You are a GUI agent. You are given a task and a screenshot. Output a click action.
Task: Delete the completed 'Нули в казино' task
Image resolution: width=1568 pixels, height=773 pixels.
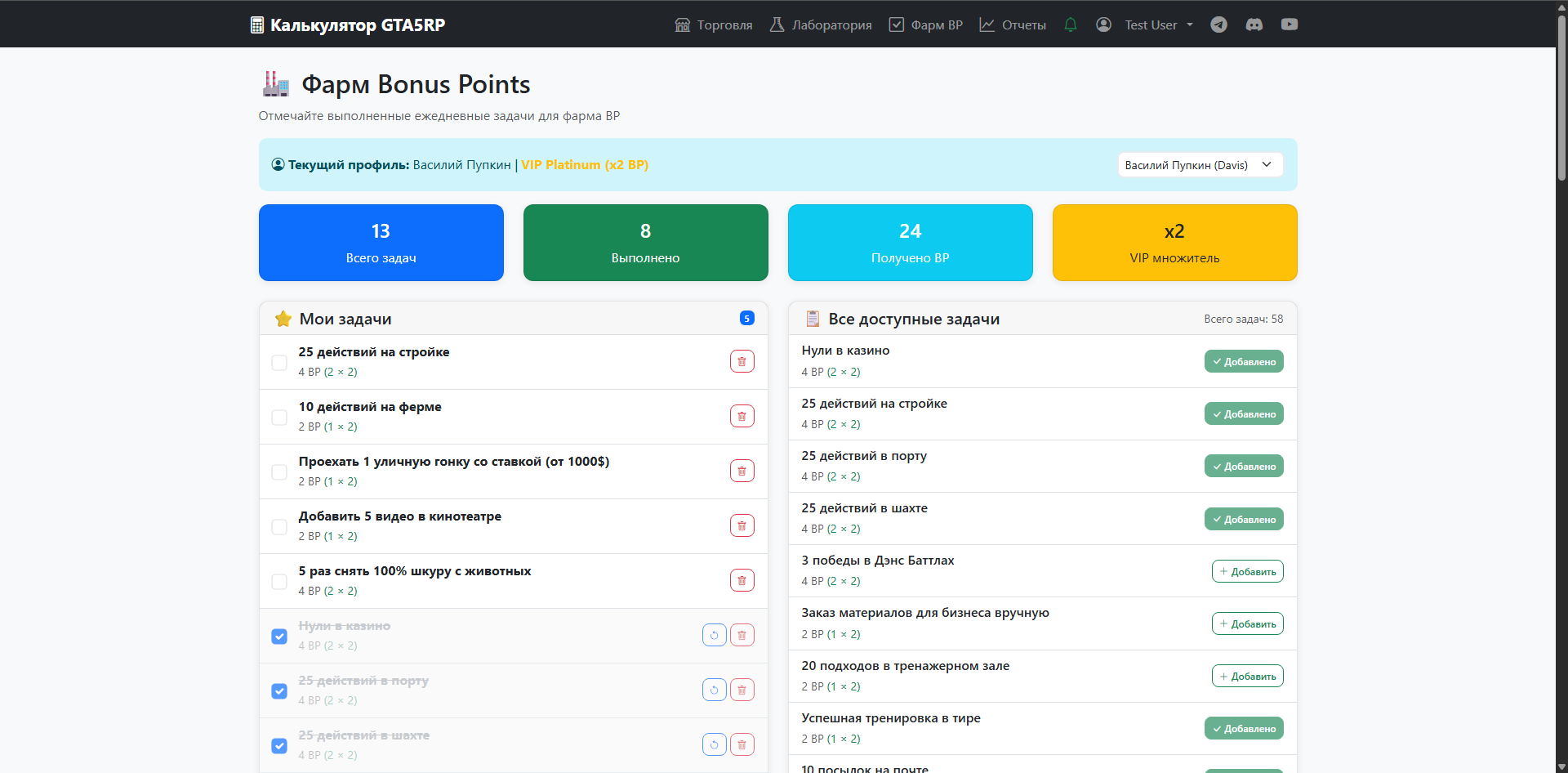point(742,635)
